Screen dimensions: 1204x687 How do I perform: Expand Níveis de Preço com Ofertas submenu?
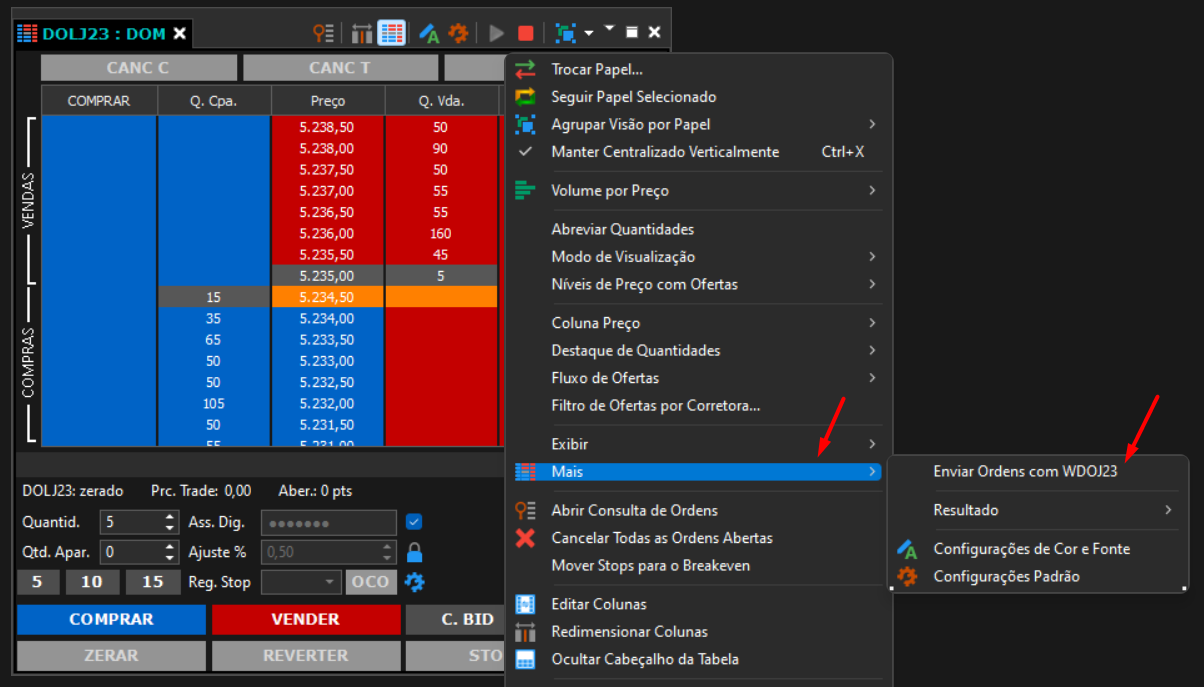696,284
